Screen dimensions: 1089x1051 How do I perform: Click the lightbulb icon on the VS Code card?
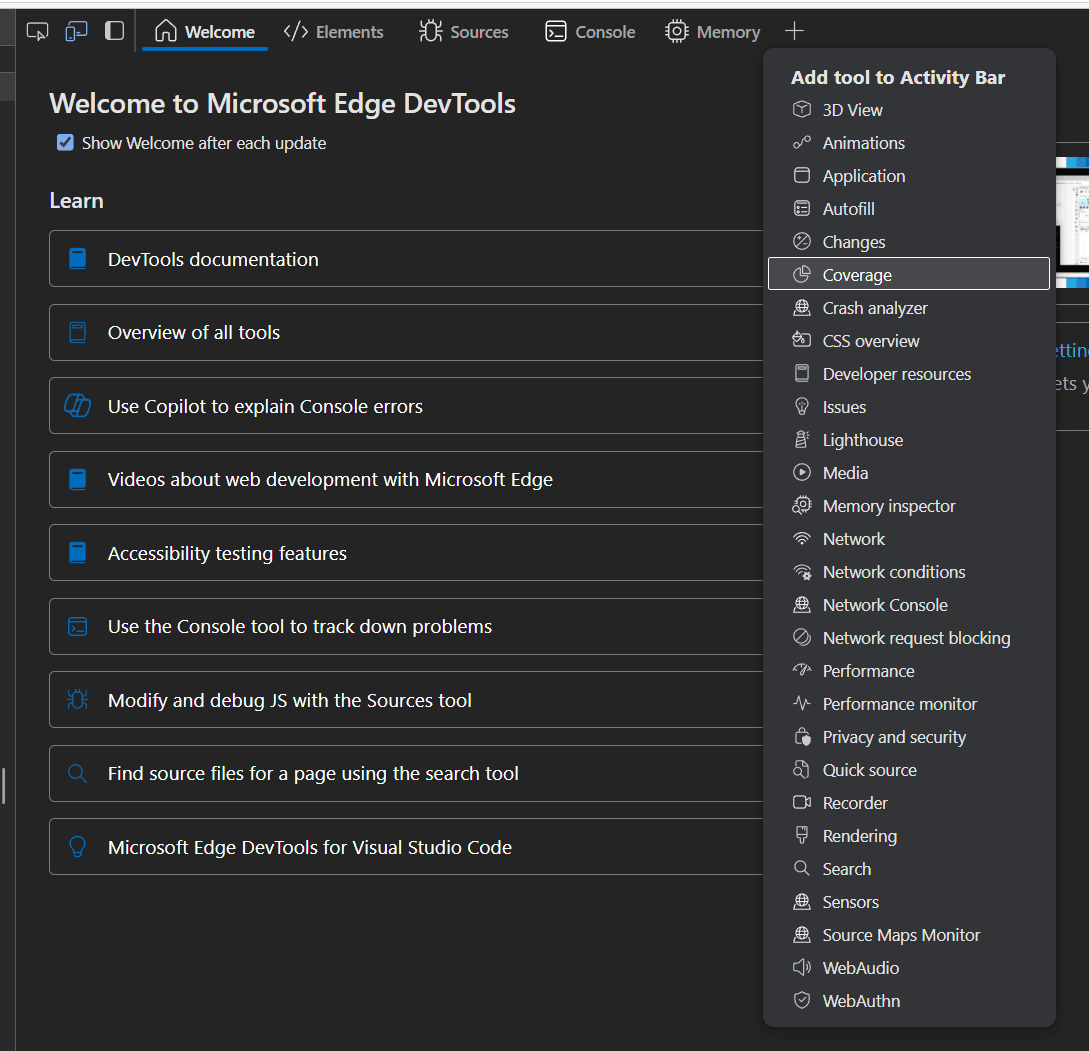pos(77,846)
